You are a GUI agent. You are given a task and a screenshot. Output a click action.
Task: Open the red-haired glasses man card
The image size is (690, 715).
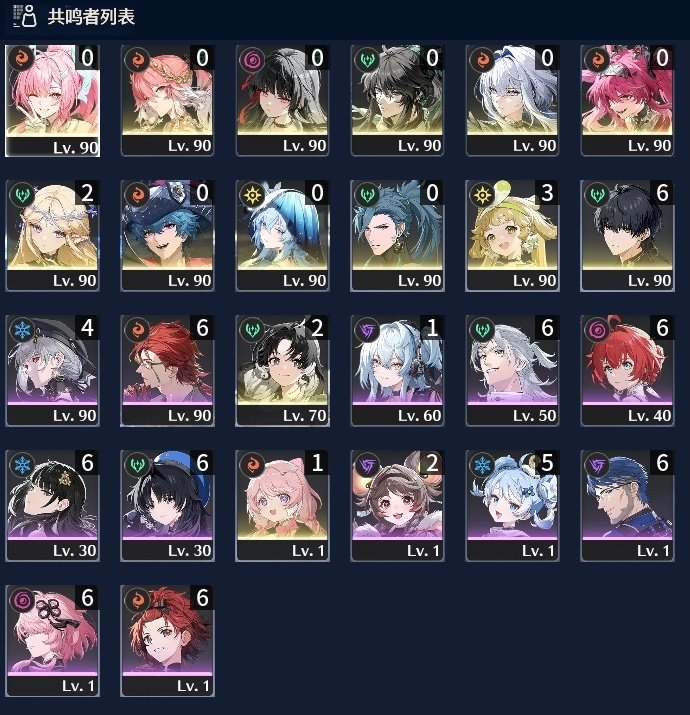[167, 371]
